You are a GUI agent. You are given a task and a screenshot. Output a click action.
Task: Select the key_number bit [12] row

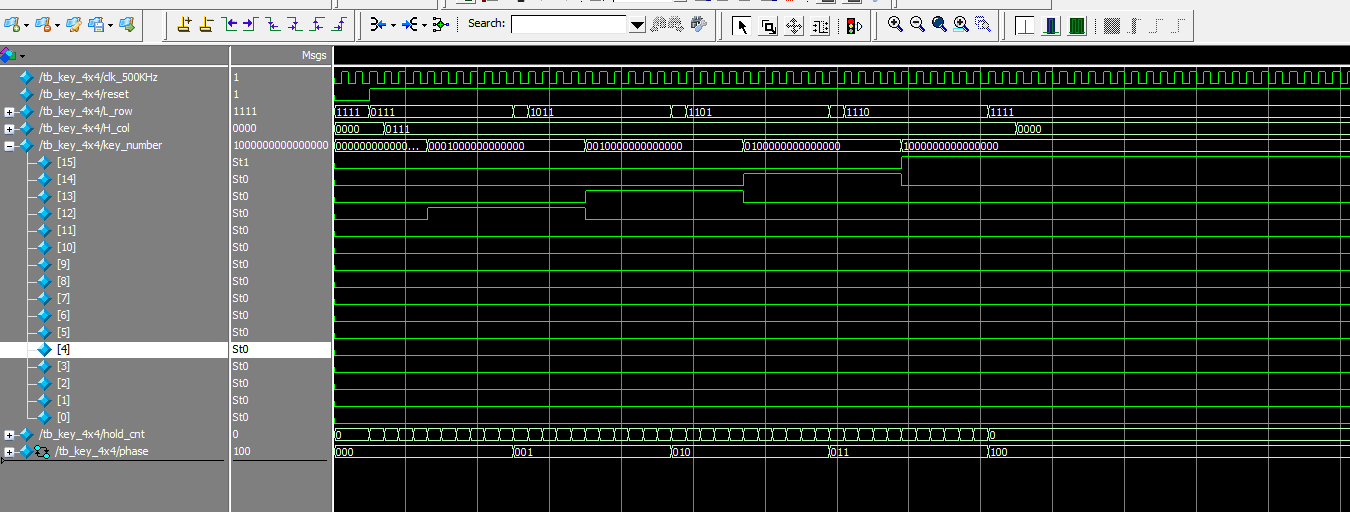[x=66, y=213]
